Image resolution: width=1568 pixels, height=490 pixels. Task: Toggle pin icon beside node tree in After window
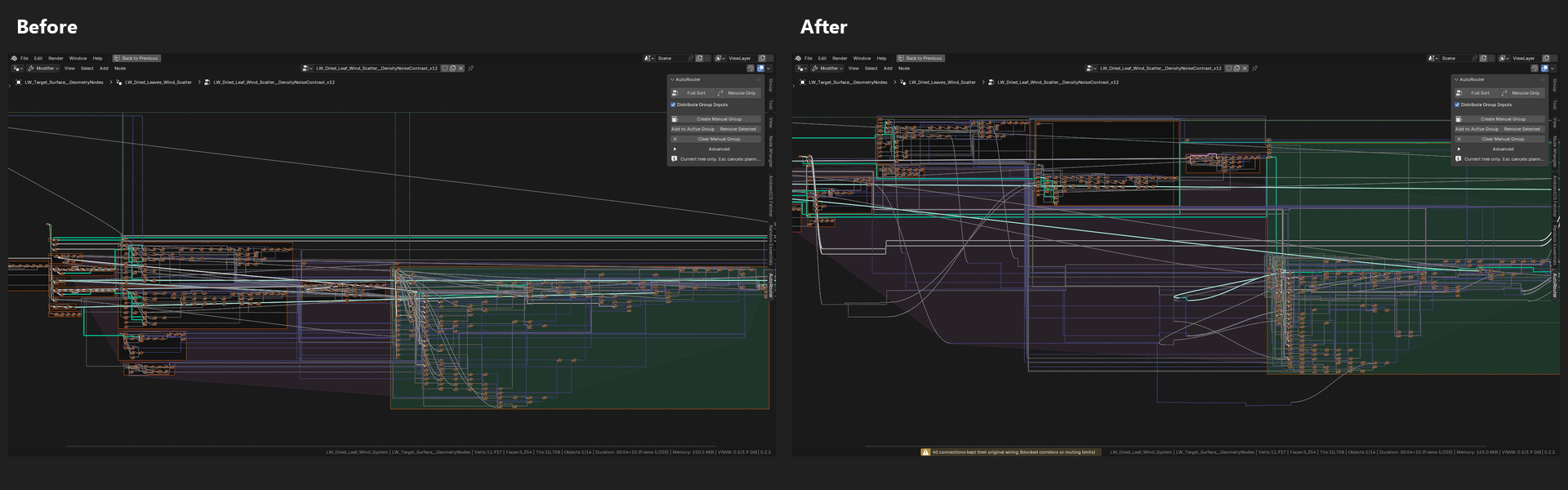click(1254, 69)
